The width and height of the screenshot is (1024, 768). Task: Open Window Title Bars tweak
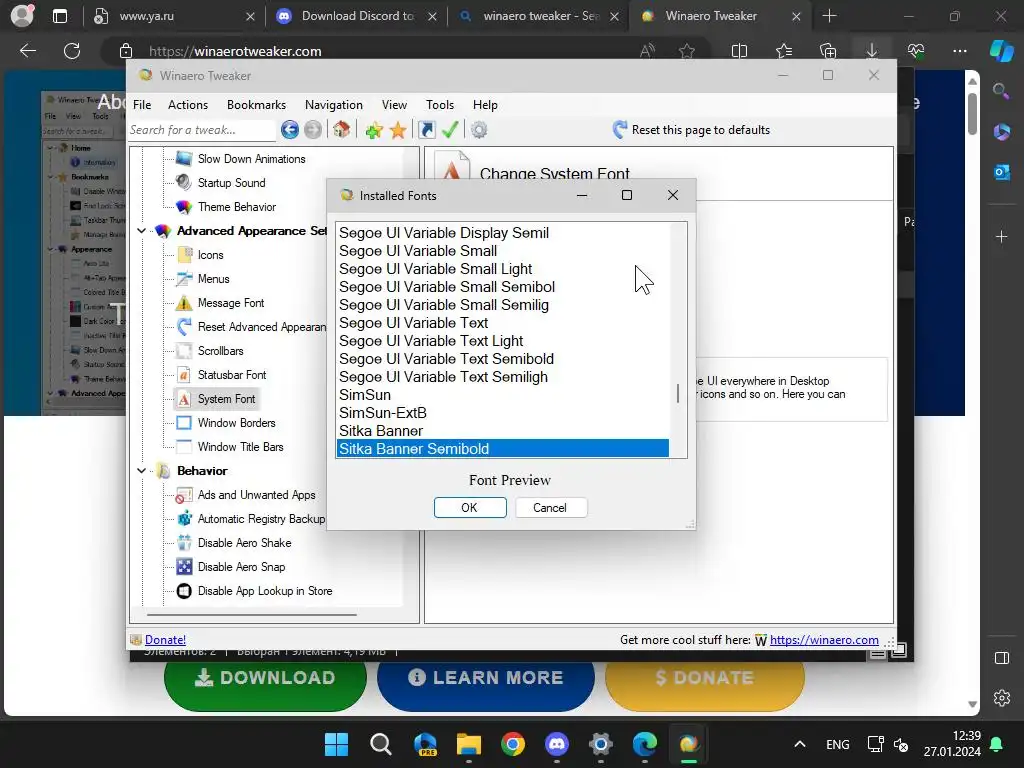(x=240, y=447)
